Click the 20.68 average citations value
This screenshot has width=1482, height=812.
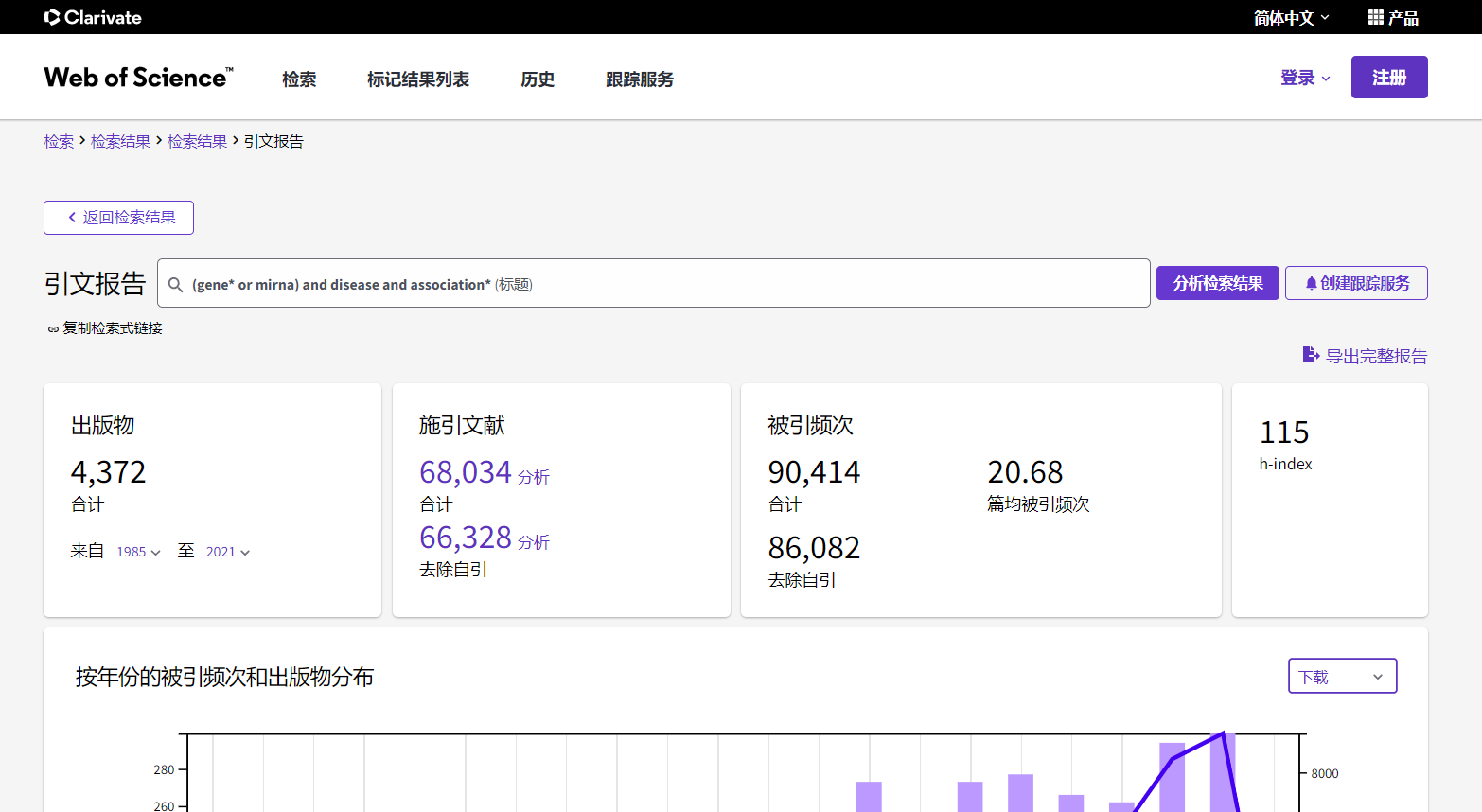point(1025,471)
